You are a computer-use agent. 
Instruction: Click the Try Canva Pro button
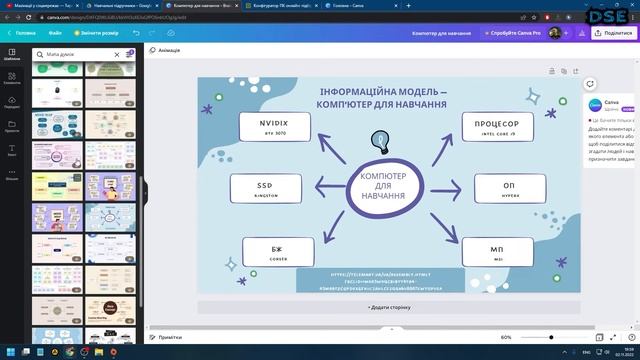pyautogui.click(x=513, y=33)
